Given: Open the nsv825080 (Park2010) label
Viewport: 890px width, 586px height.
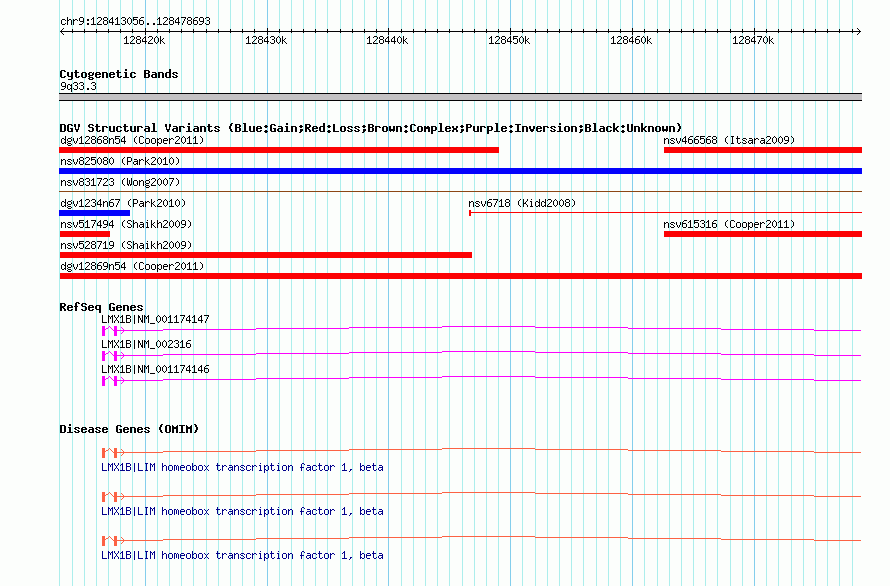Looking at the screenshot, I should click(x=120, y=161).
